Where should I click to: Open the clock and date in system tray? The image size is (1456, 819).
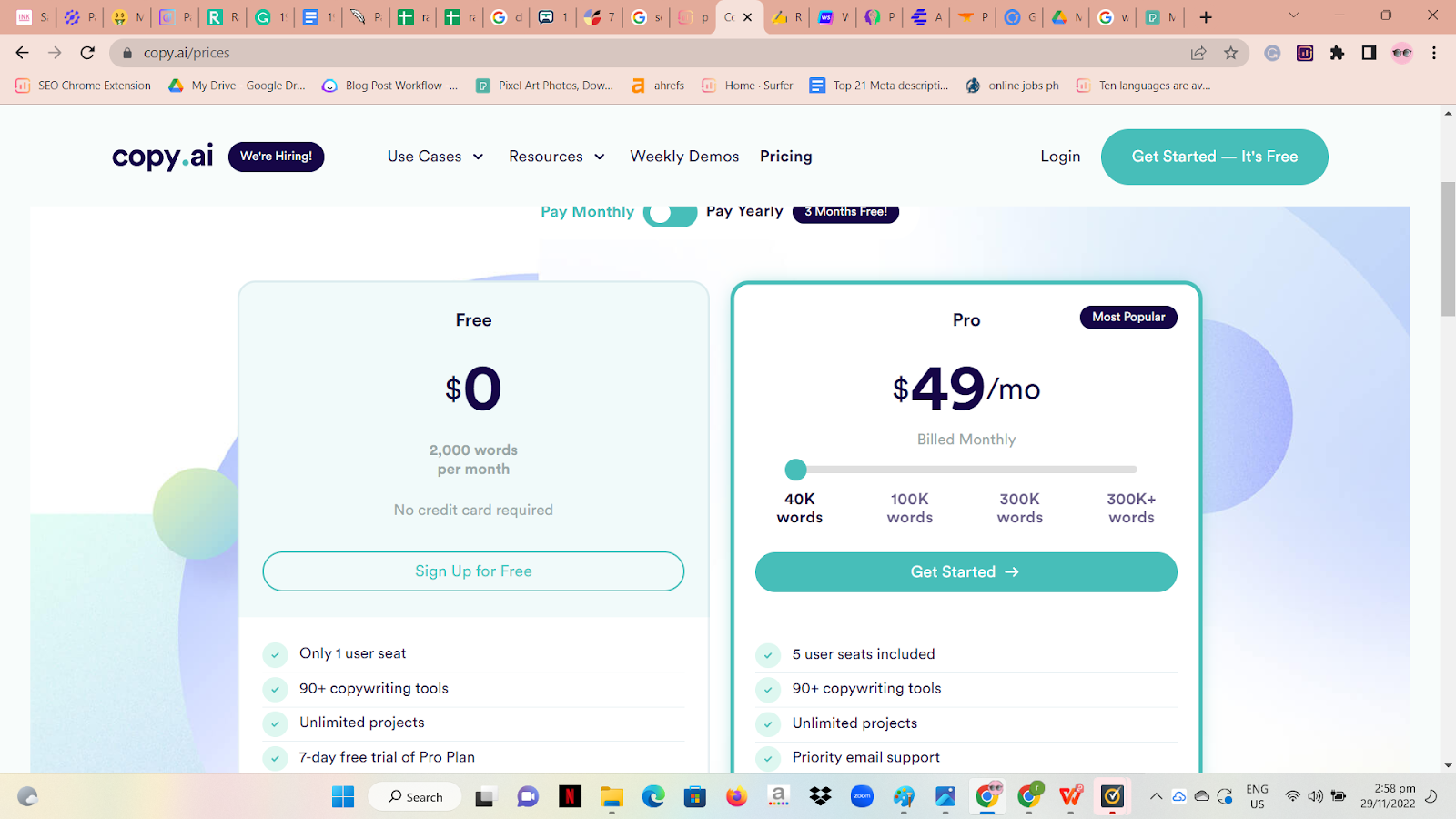click(1388, 796)
